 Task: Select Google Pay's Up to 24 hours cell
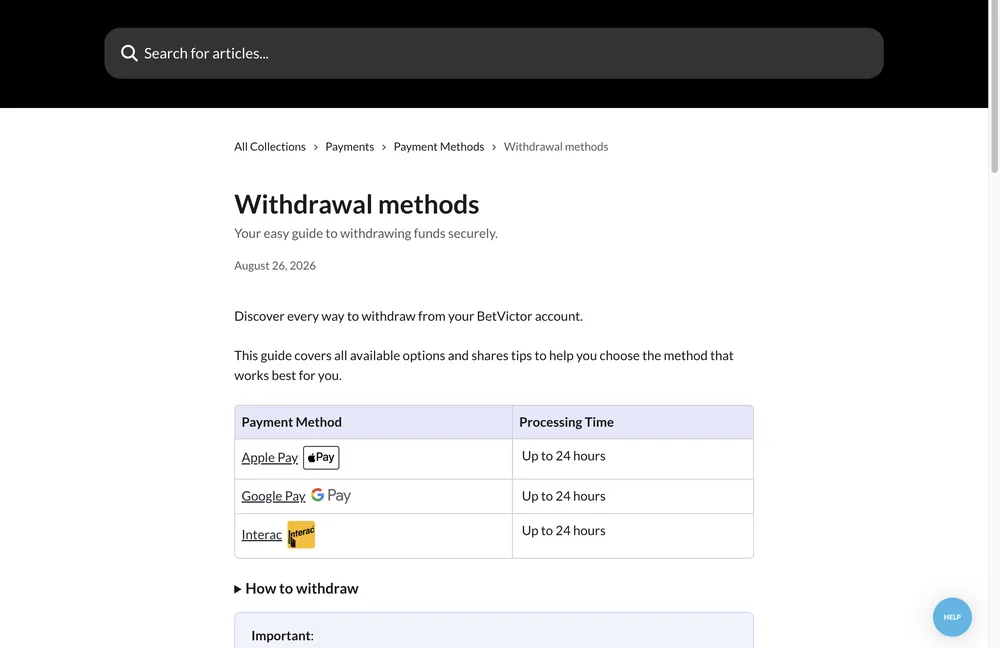633,496
